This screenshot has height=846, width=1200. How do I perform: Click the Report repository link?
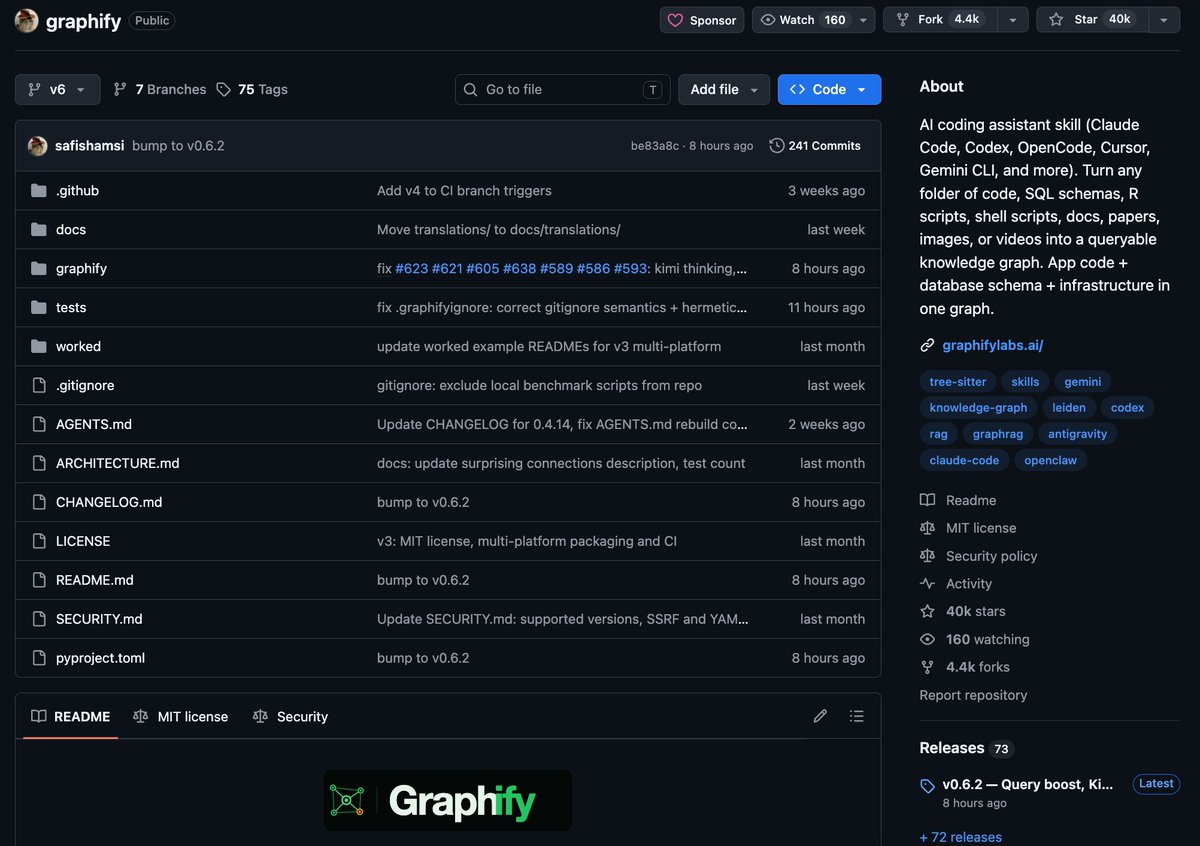[973, 695]
